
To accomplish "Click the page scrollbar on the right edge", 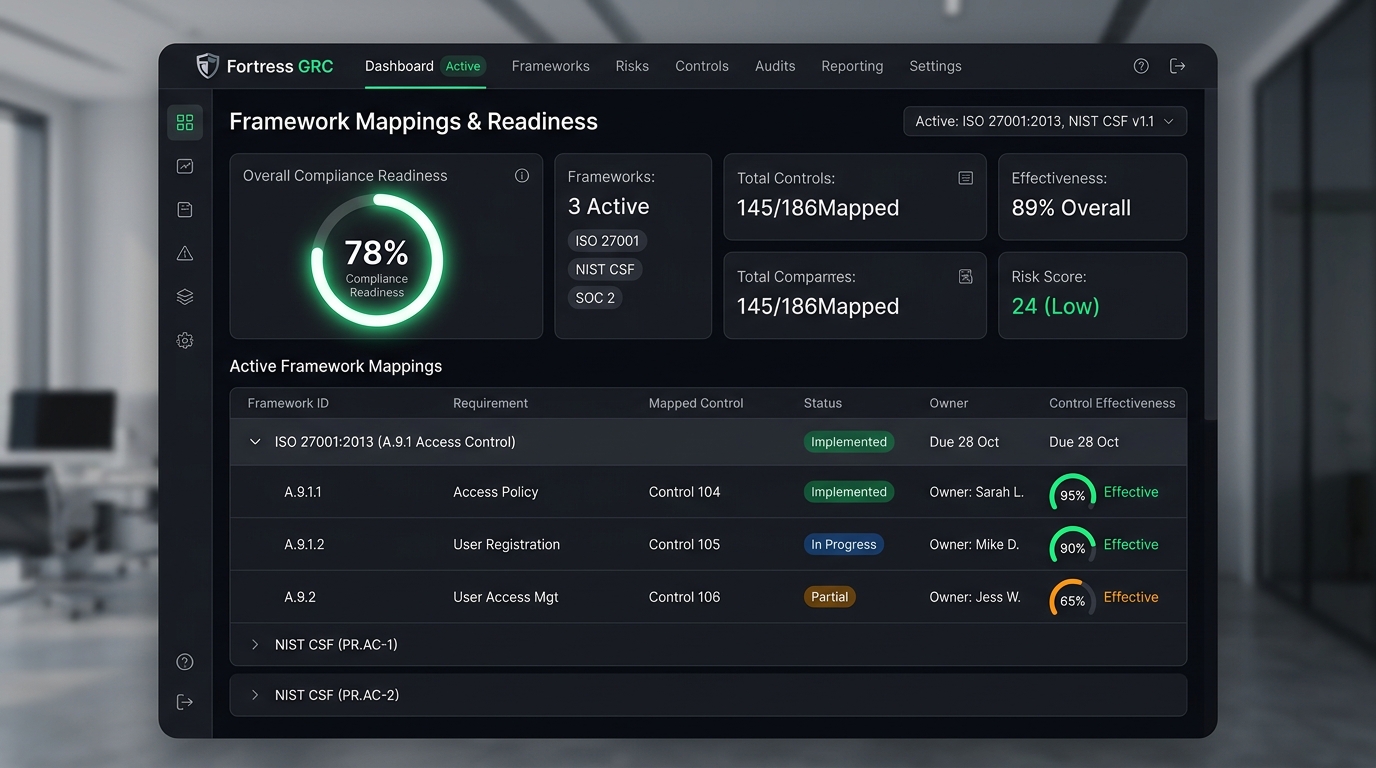I will (x=1211, y=255).
